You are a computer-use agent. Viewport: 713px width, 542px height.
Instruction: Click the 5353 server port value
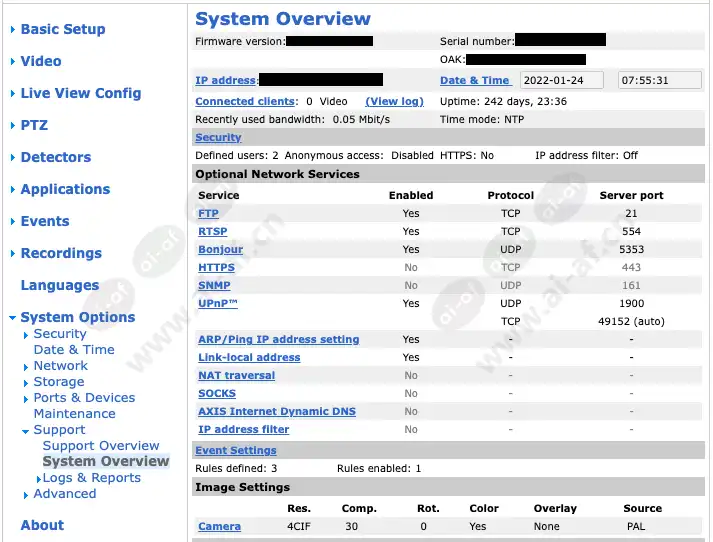click(631, 250)
